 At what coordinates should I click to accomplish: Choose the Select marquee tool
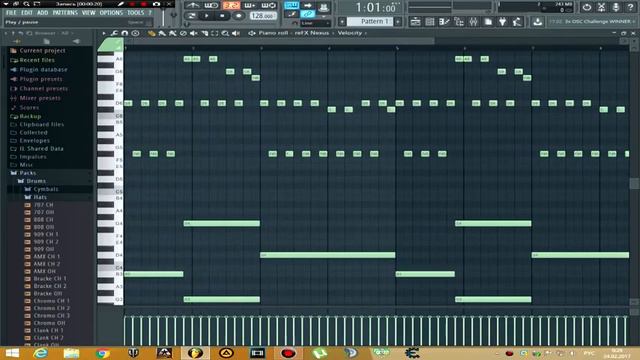coord(215,33)
